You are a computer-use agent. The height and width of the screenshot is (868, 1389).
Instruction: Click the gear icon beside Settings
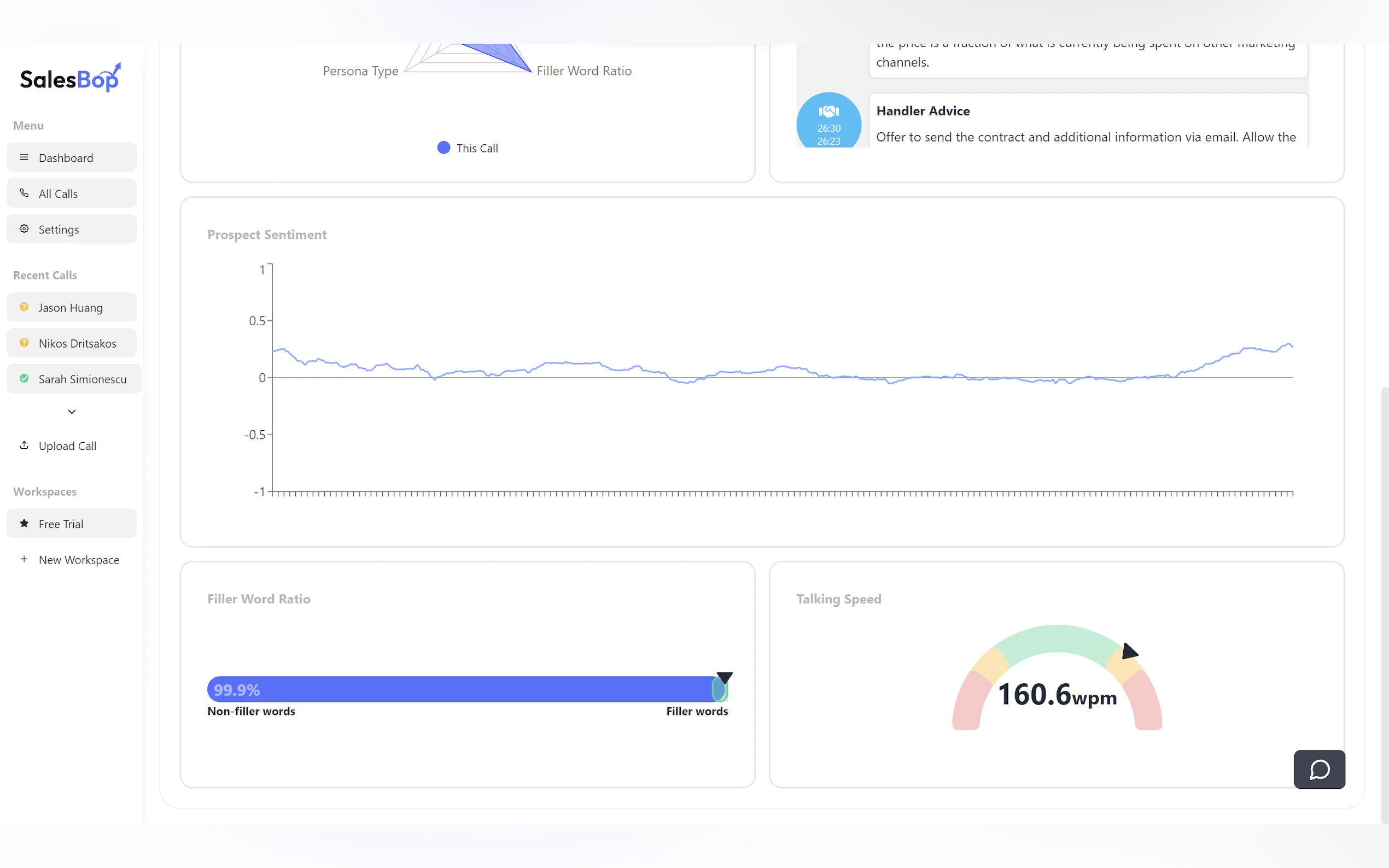(x=24, y=228)
